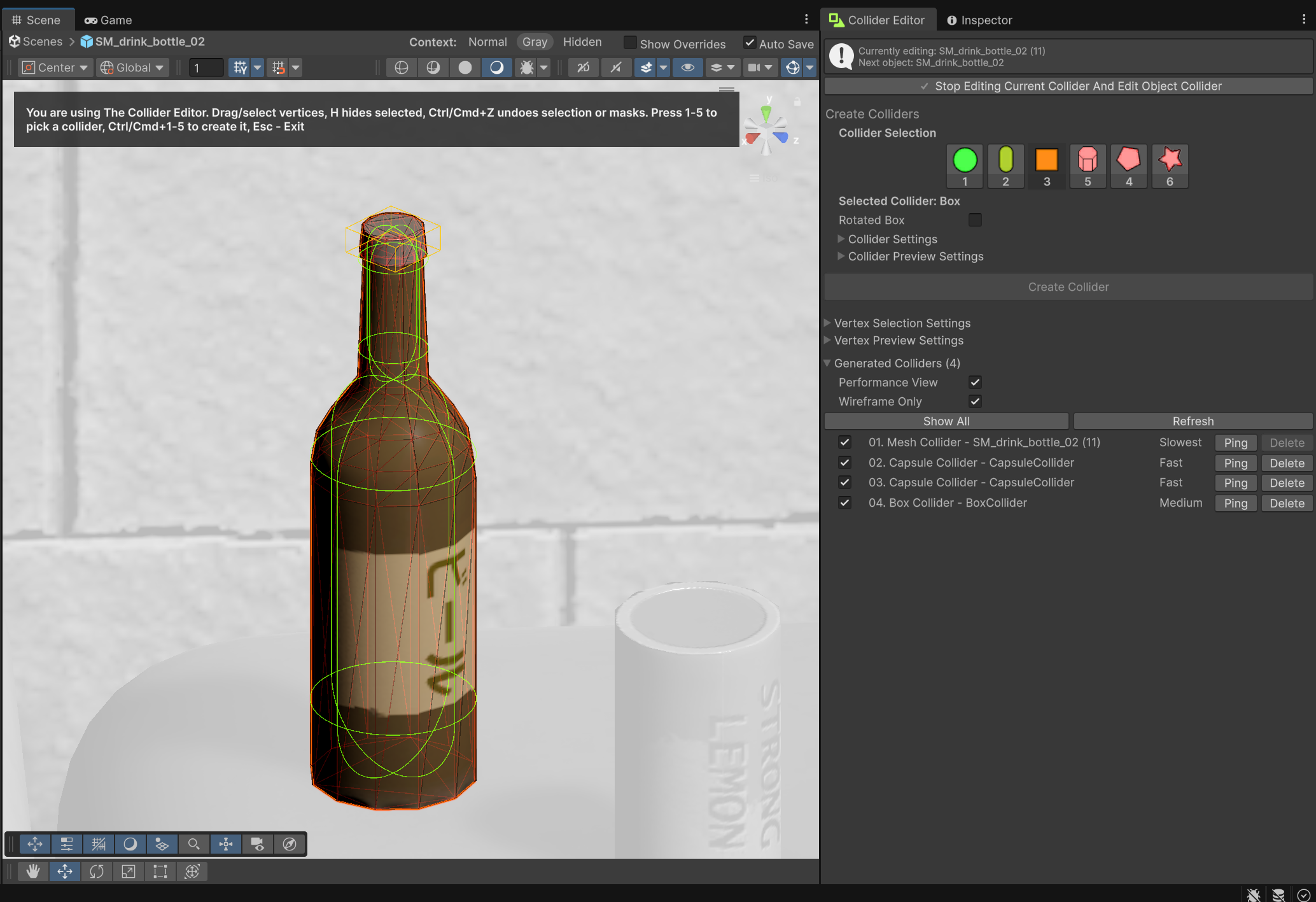
Task: Switch to the Inspector tab
Action: (x=980, y=20)
